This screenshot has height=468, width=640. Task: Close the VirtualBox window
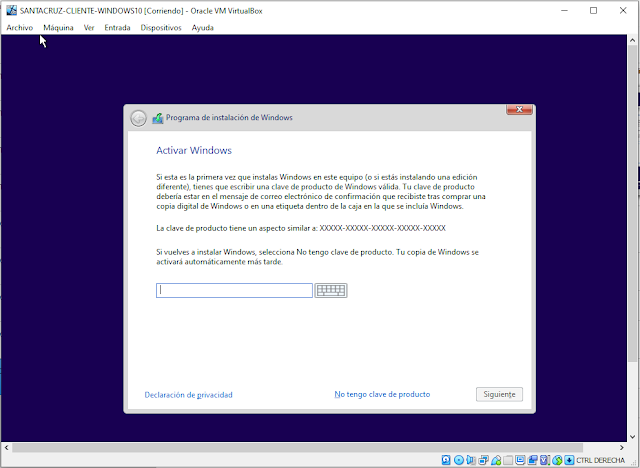(623, 11)
